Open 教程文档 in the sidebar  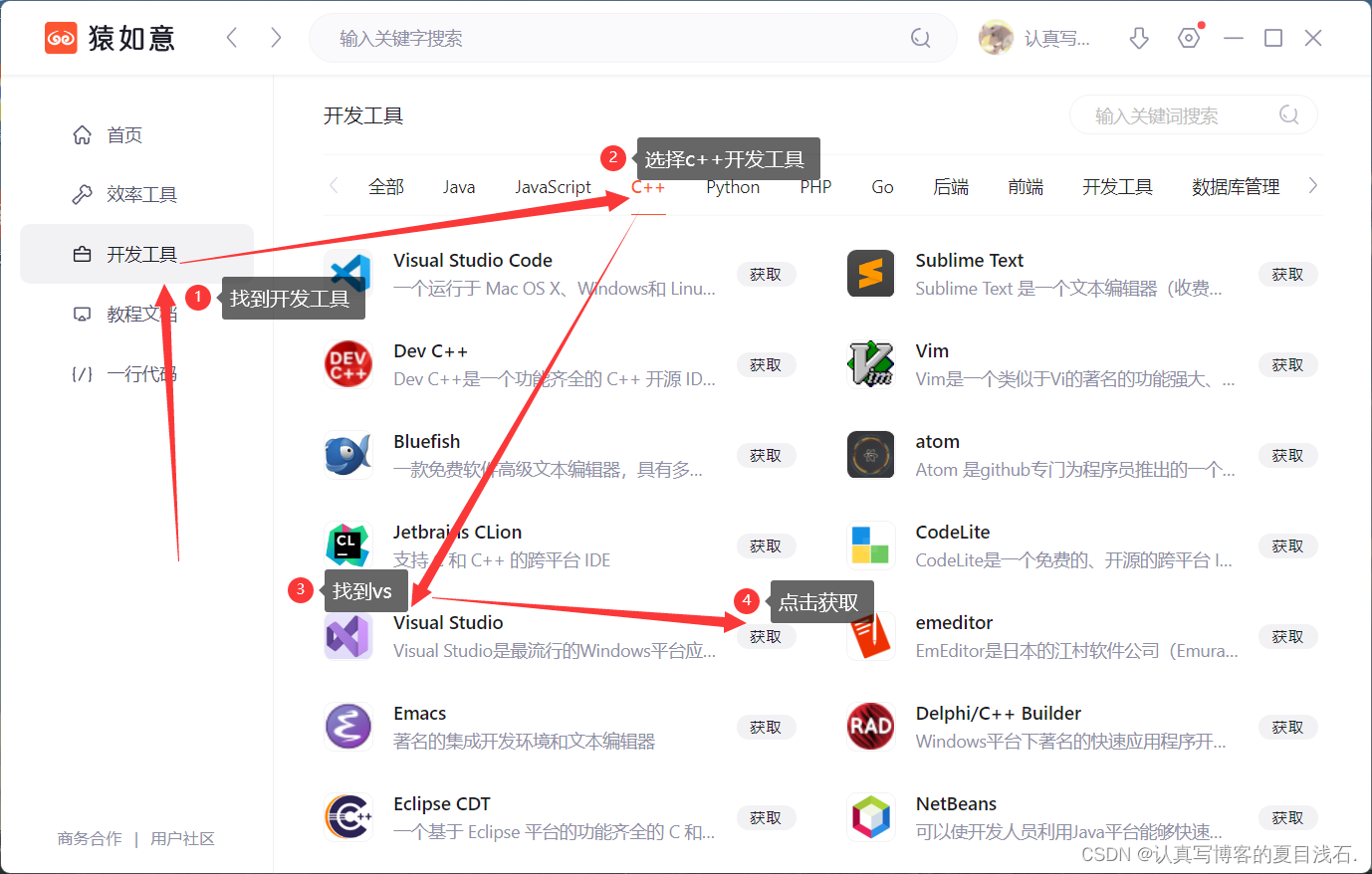coord(136,314)
